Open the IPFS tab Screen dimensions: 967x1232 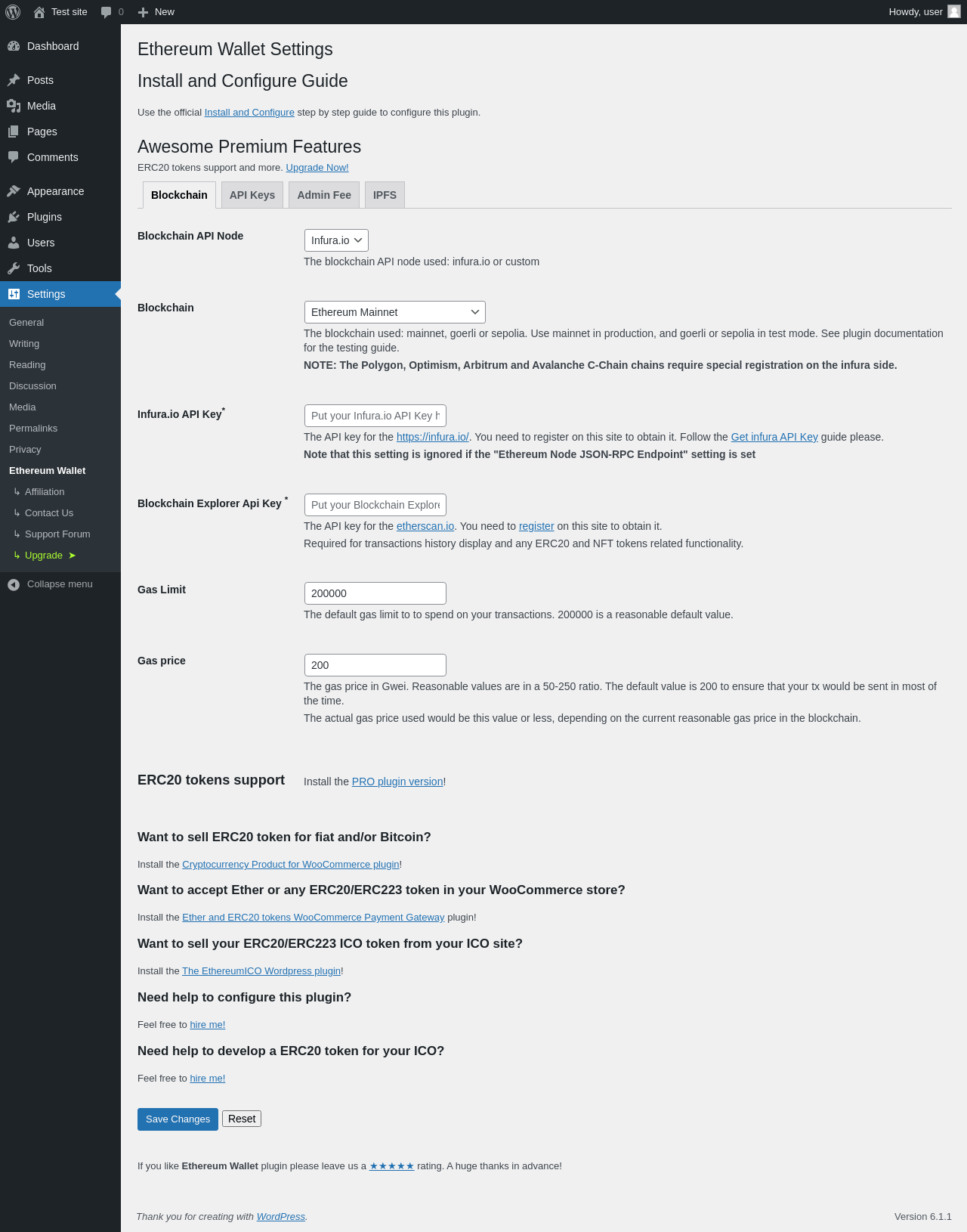click(385, 195)
